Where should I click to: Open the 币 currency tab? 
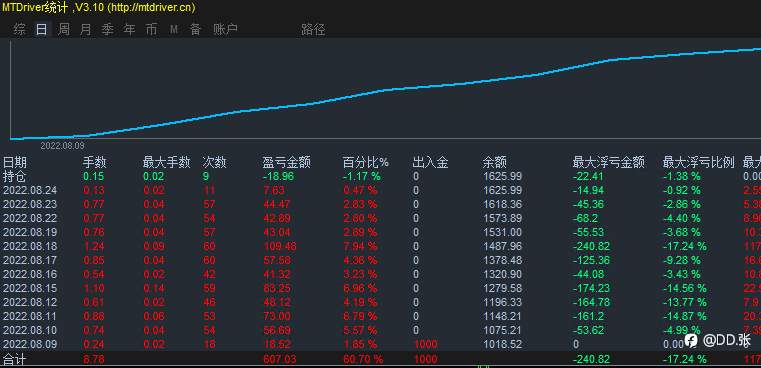point(151,30)
